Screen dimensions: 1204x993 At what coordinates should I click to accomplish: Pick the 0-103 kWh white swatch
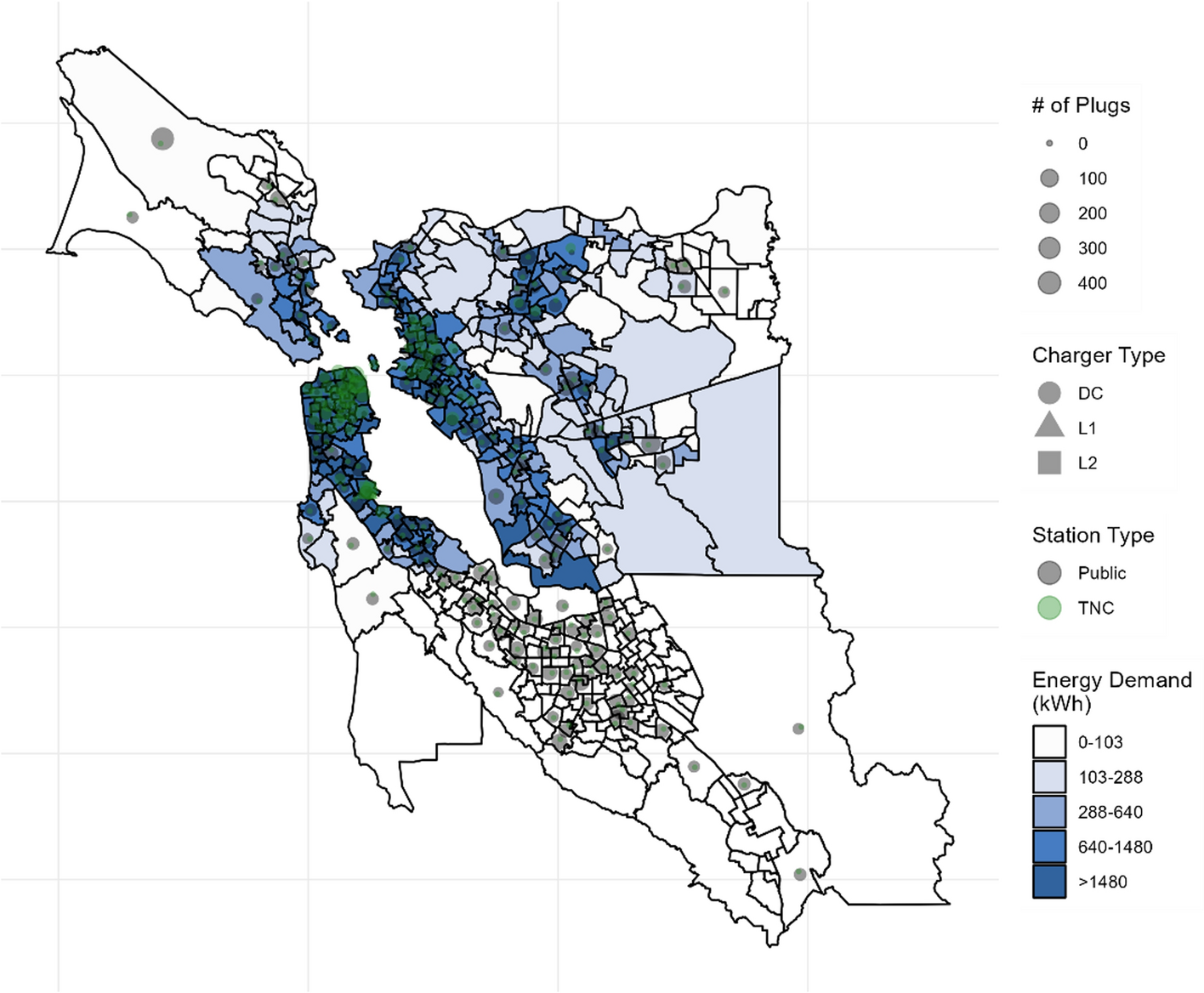click(x=1049, y=742)
